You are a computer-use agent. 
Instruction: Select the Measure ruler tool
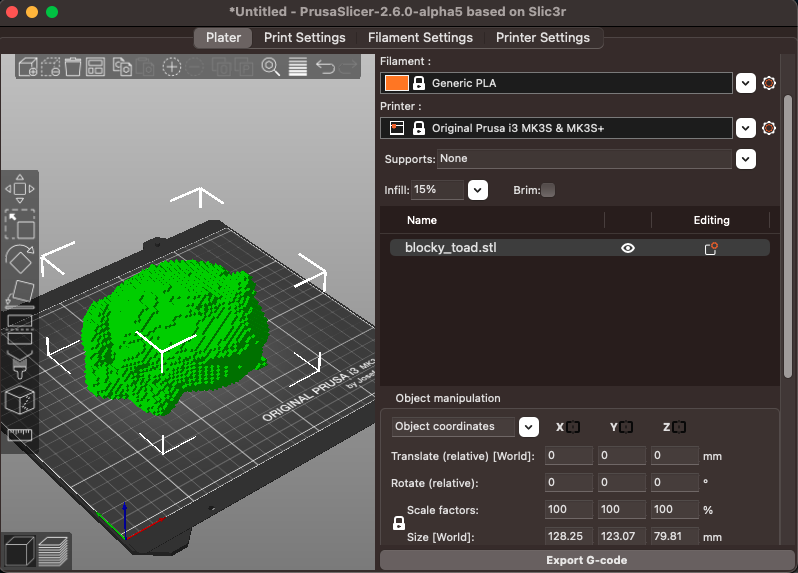pyautogui.click(x=19, y=435)
